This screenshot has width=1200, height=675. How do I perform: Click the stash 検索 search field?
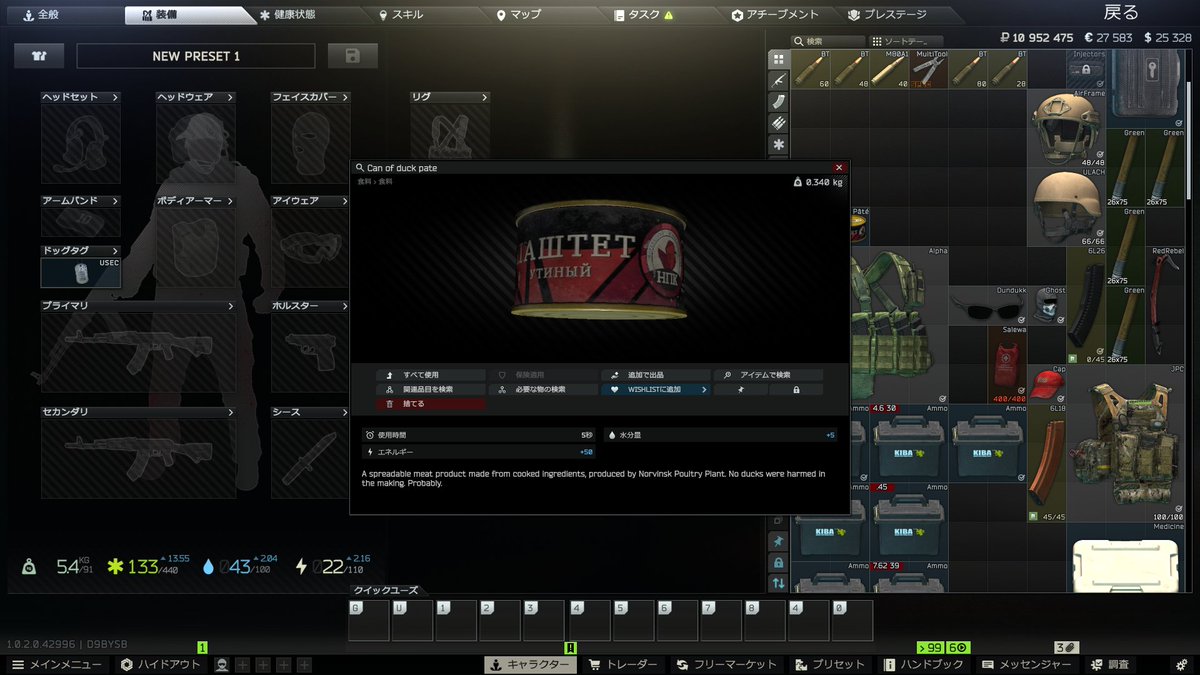tap(829, 41)
